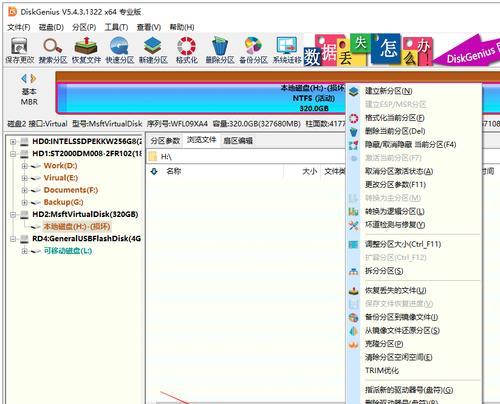Collapse the RD4:GeneralUSBFlashDisk node
This screenshot has height=404, width=500.
(x=13, y=239)
